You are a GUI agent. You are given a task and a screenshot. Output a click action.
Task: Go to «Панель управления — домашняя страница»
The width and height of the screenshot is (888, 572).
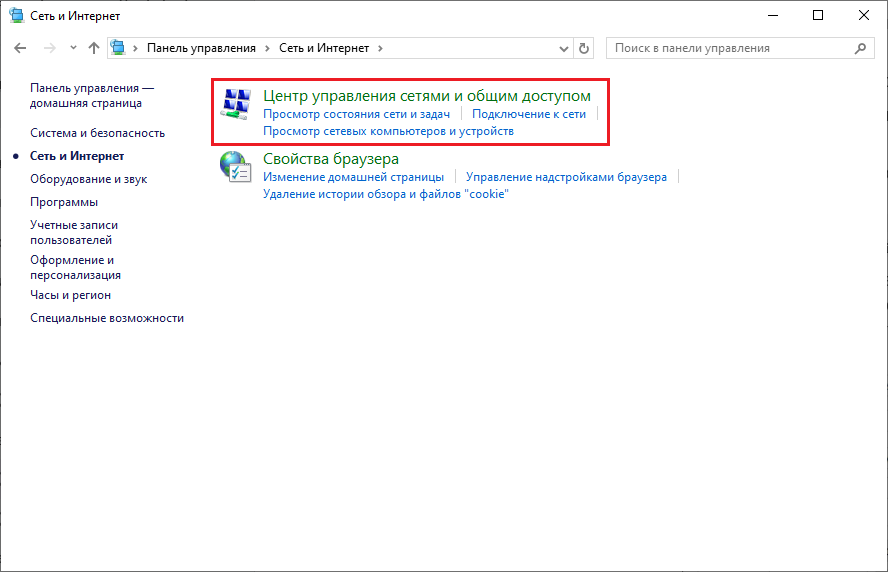coord(91,95)
